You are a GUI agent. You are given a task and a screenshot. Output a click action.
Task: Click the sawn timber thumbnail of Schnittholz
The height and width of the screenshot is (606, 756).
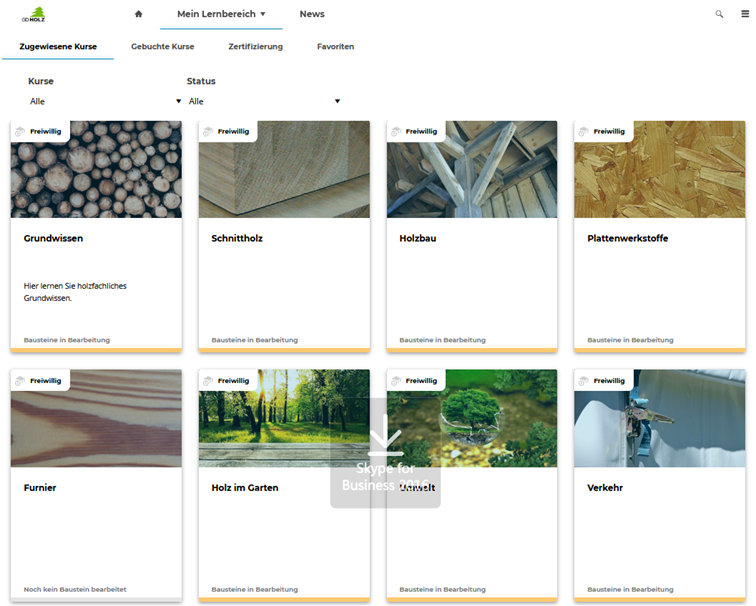284,169
